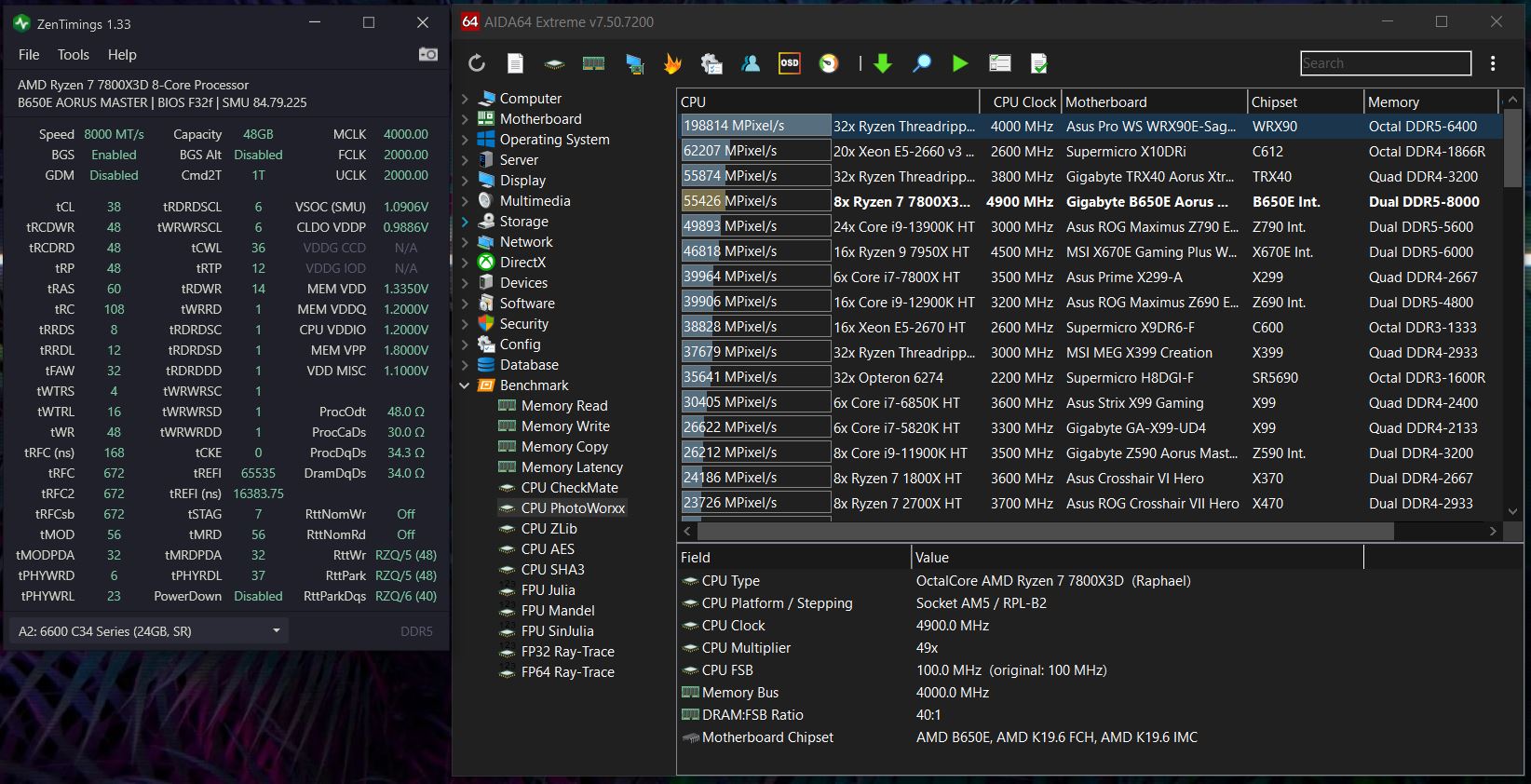This screenshot has width=1531, height=784.
Task: Open the File menu in ZenTimings
Action: pyautogui.click(x=29, y=55)
